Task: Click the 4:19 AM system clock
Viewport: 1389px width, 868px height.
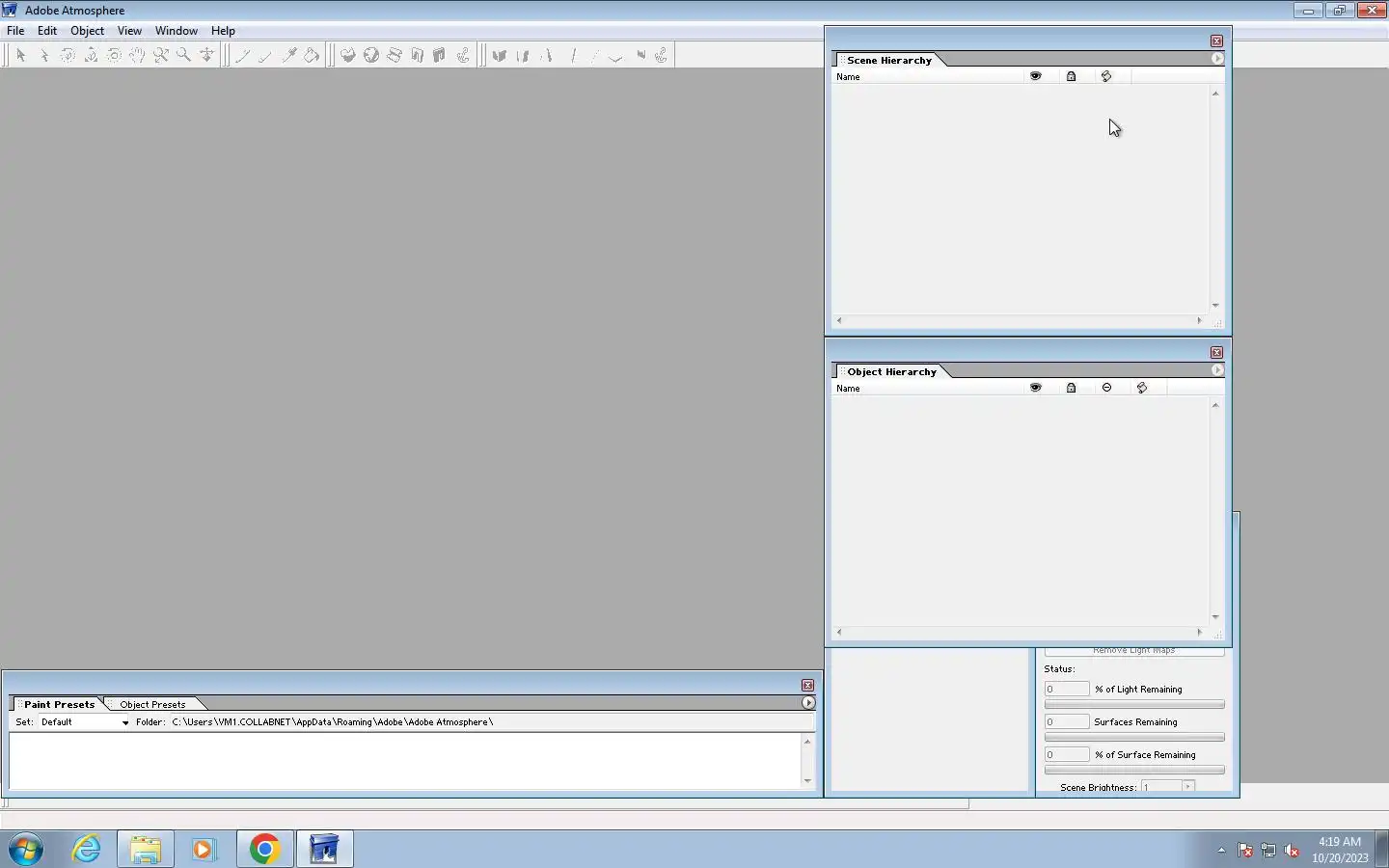Action: click(x=1340, y=842)
